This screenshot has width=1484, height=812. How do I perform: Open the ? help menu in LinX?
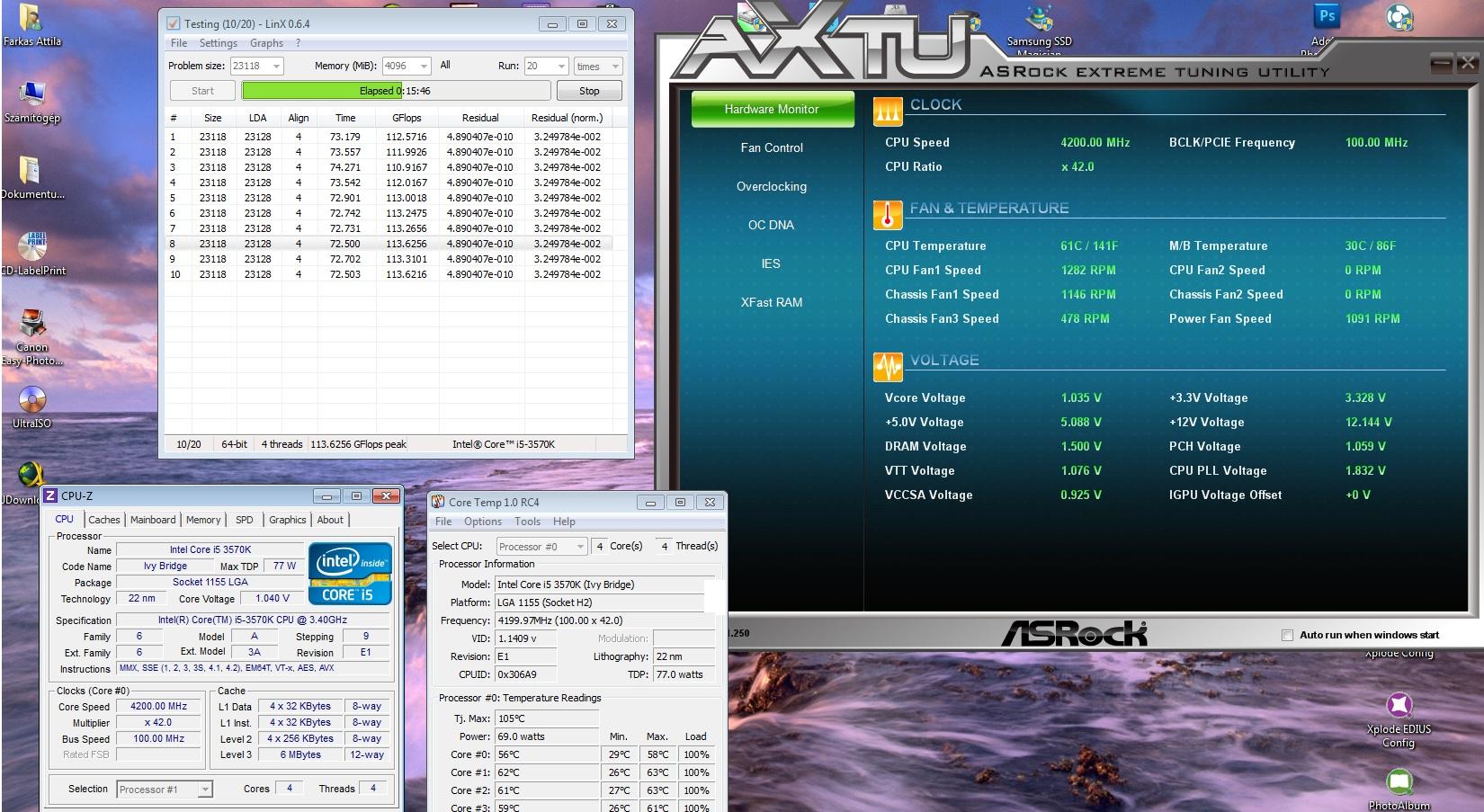coord(299,43)
